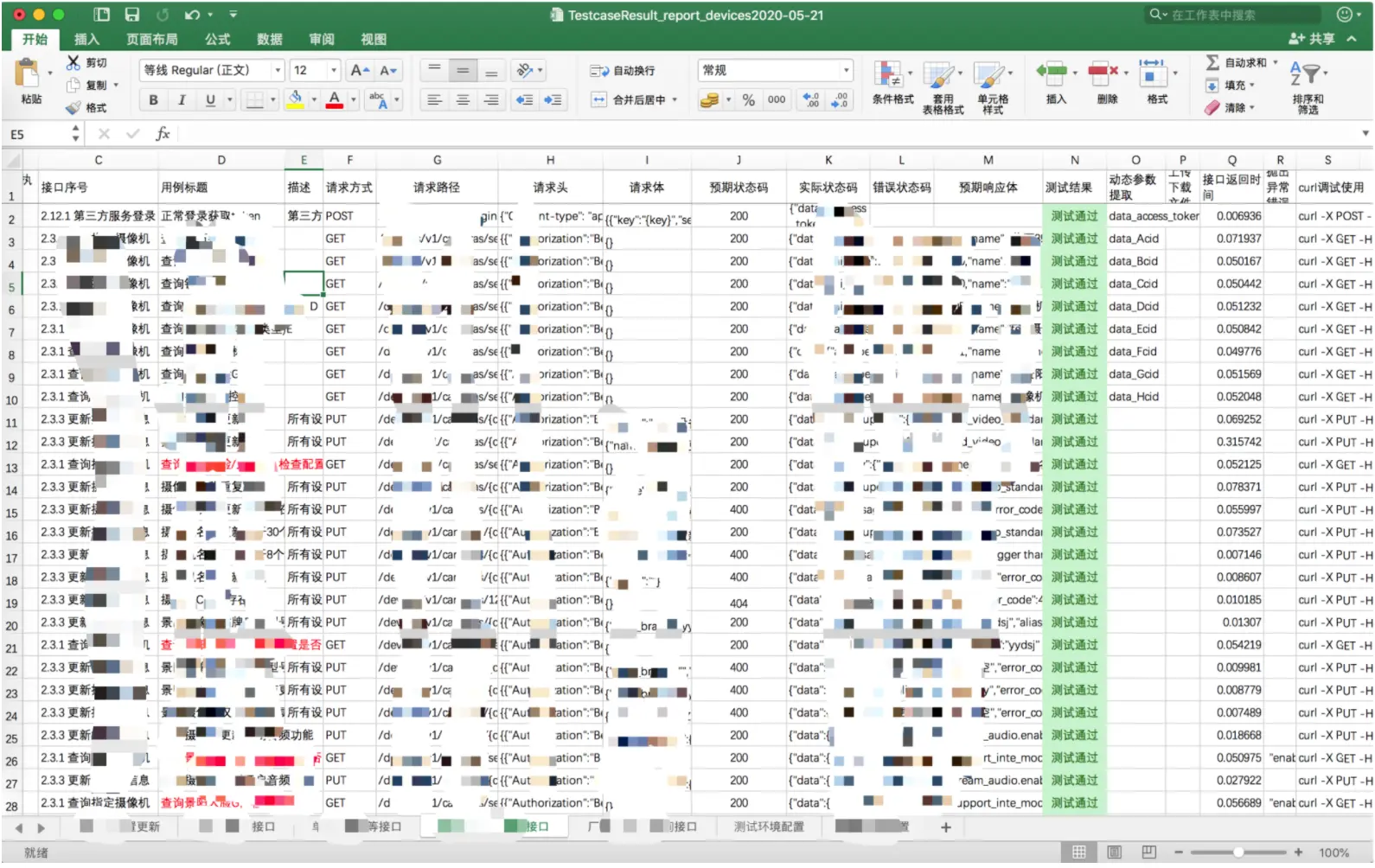1375x868 pixels.
Task: Apply thousands separator (000) format
Action: pyautogui.click(x=777, y=100)
